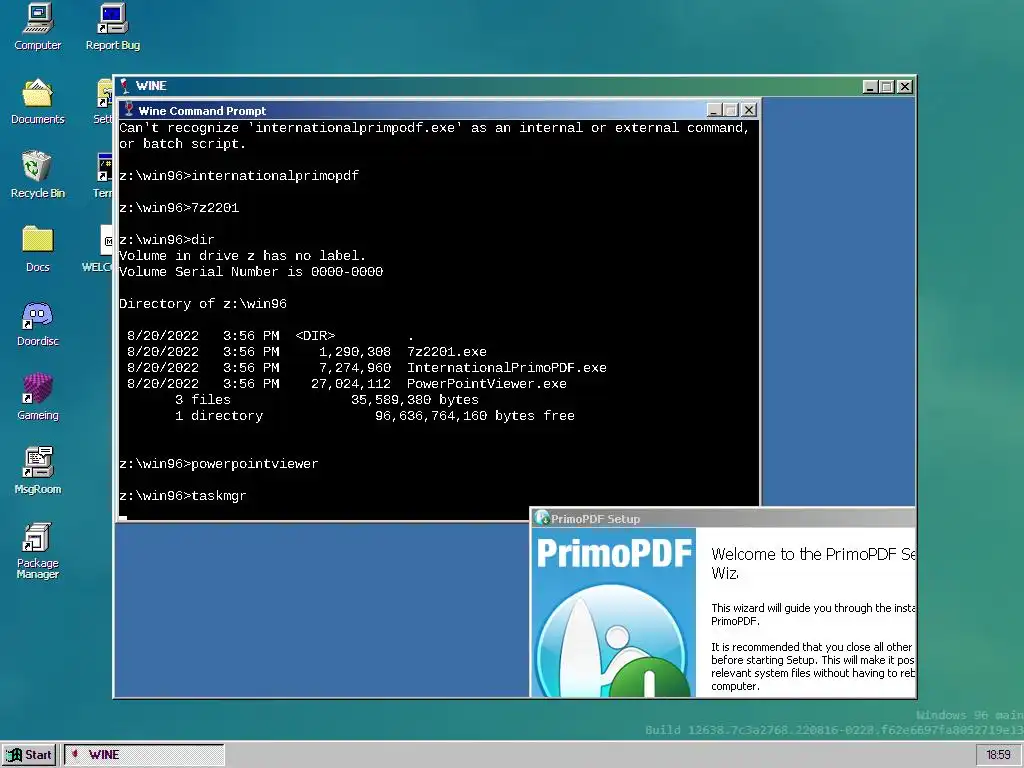Select the WINE taskbar button
The height and width of the screenshot is (768, 1024).
coord(144,755)
